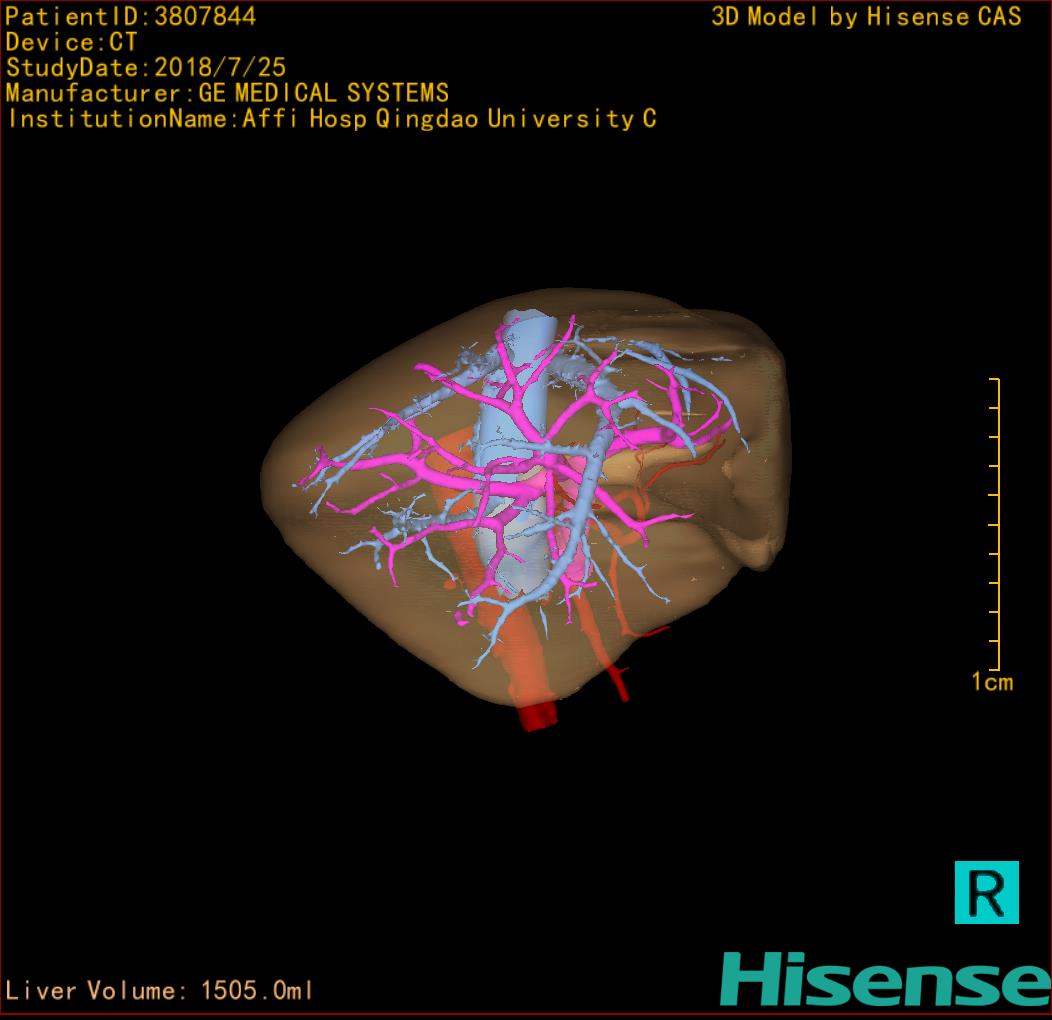Select the PatientID:3807844 text

[x=130, y=17]
